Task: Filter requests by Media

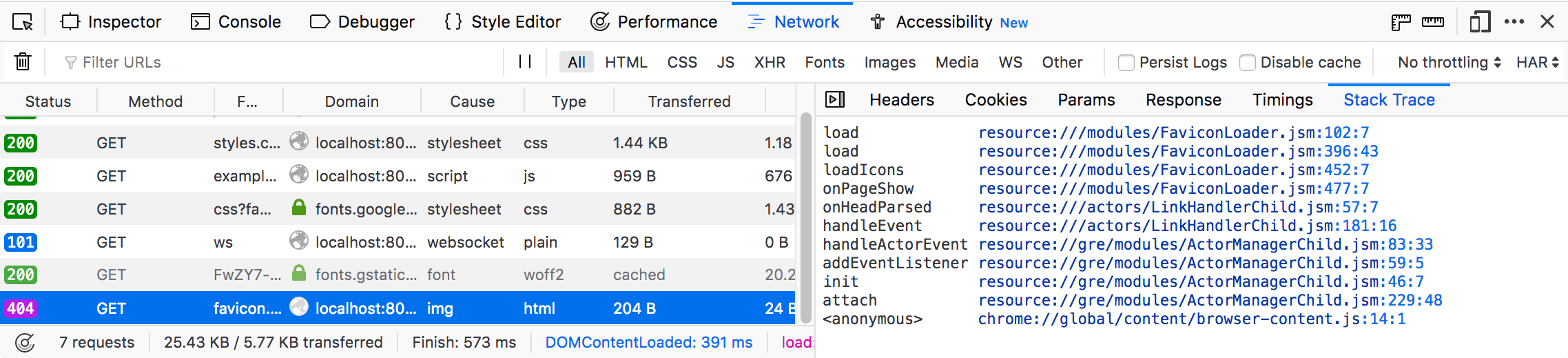Action: (957, 62)
